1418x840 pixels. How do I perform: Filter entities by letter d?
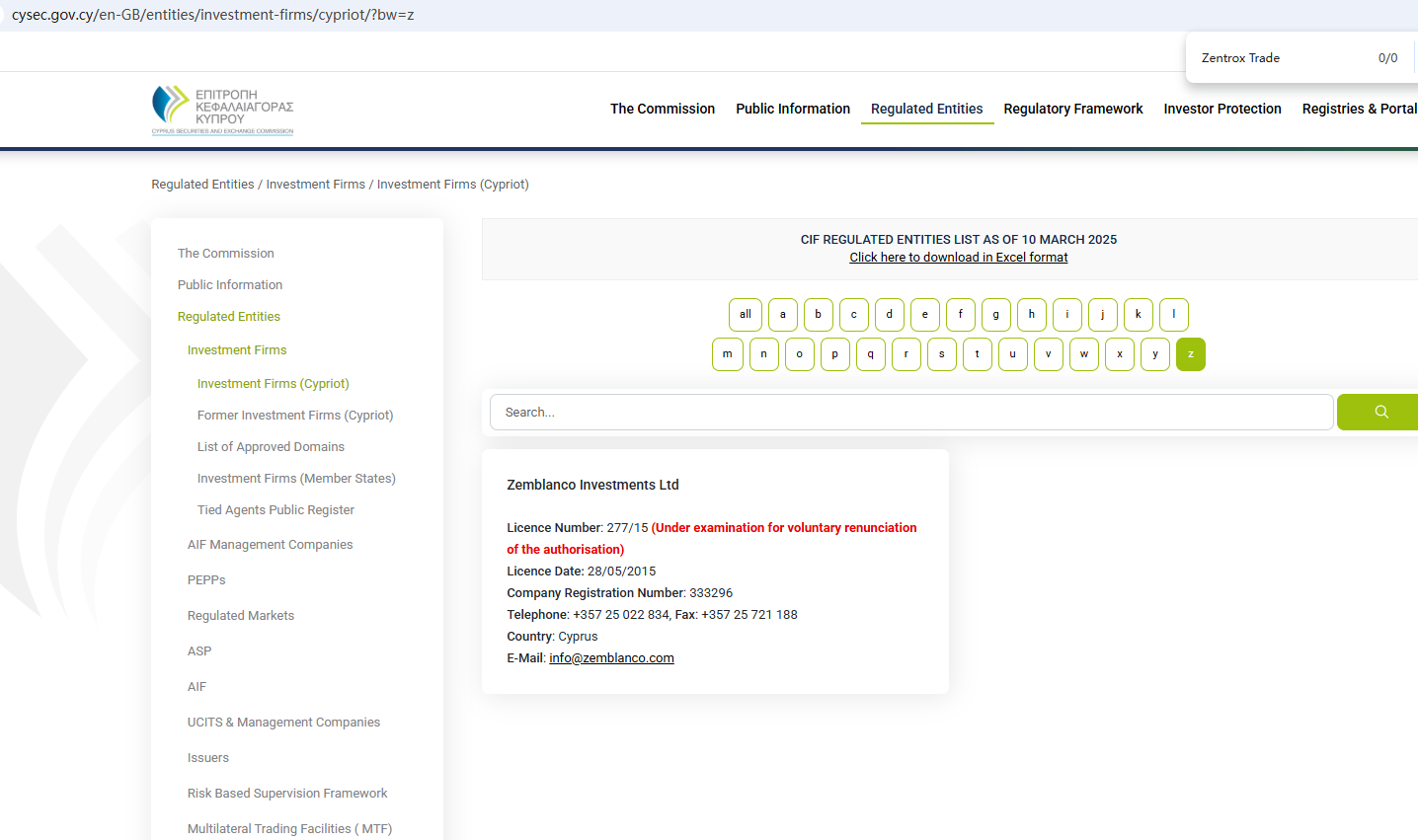click(890, 315)
